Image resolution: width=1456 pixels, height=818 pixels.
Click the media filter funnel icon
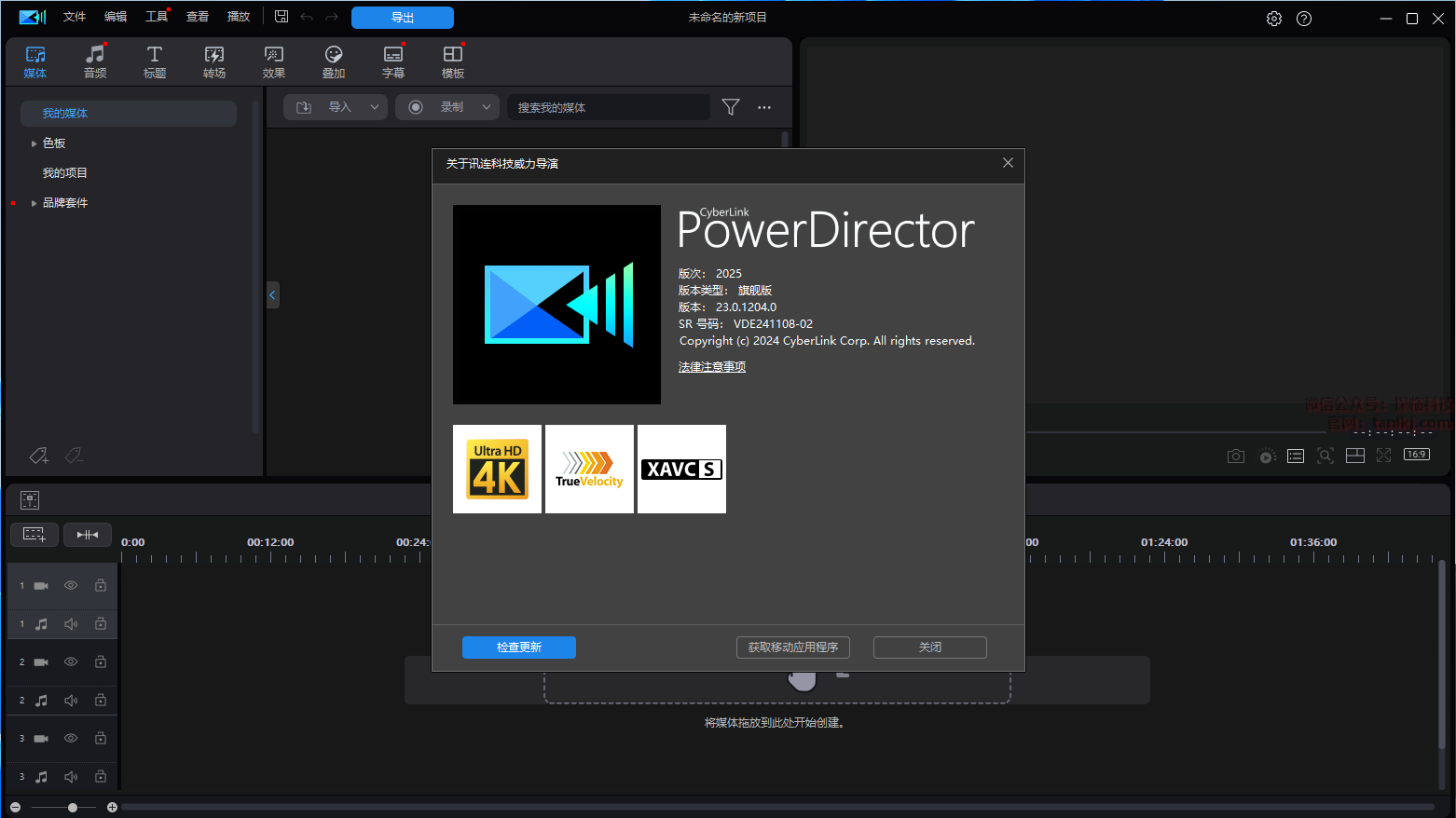[731, 107]
